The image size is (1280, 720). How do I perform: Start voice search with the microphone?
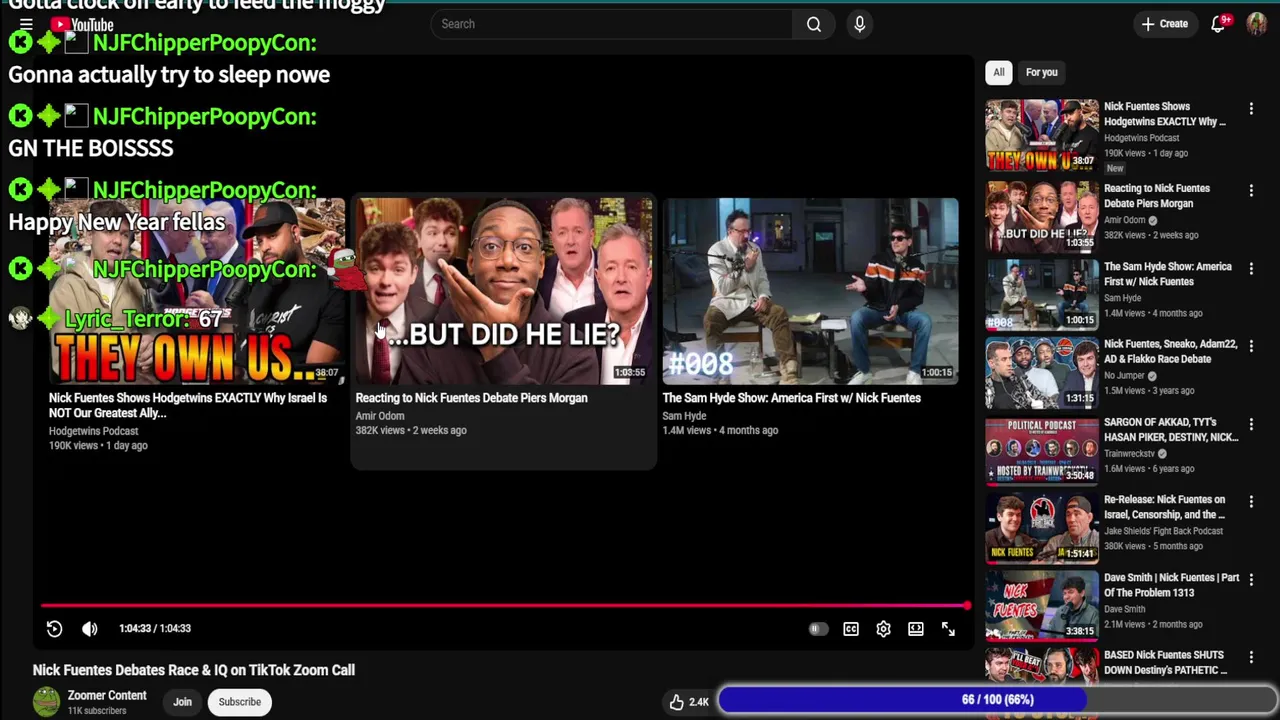(x=859, y=24)
